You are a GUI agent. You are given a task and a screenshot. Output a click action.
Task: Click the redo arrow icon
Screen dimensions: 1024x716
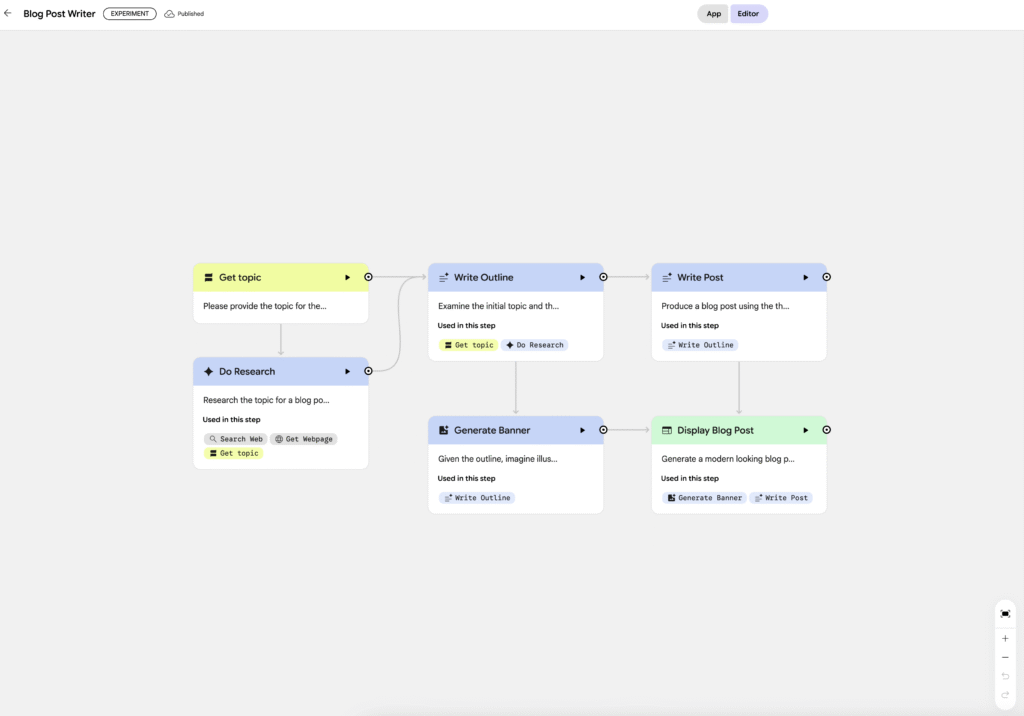1005,694
